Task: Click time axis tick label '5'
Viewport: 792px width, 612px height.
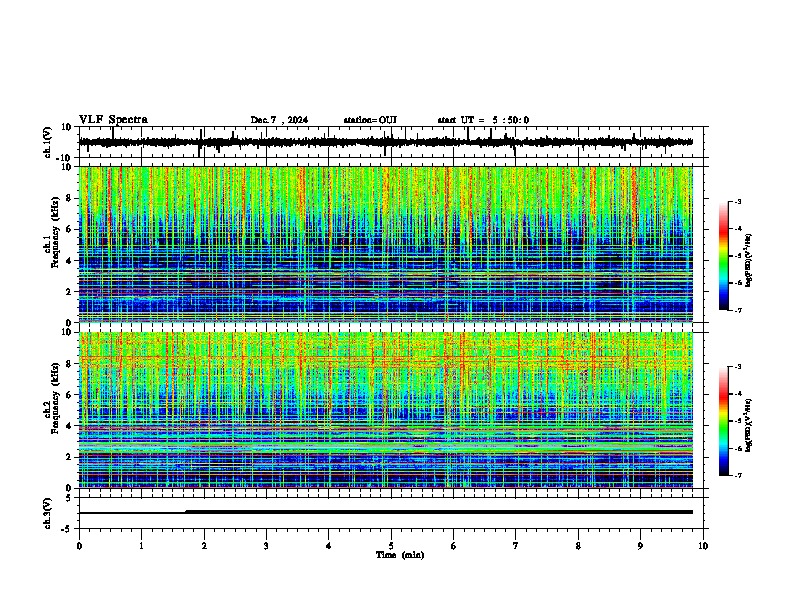Action: pyautogui.click(x=391, y=546)
